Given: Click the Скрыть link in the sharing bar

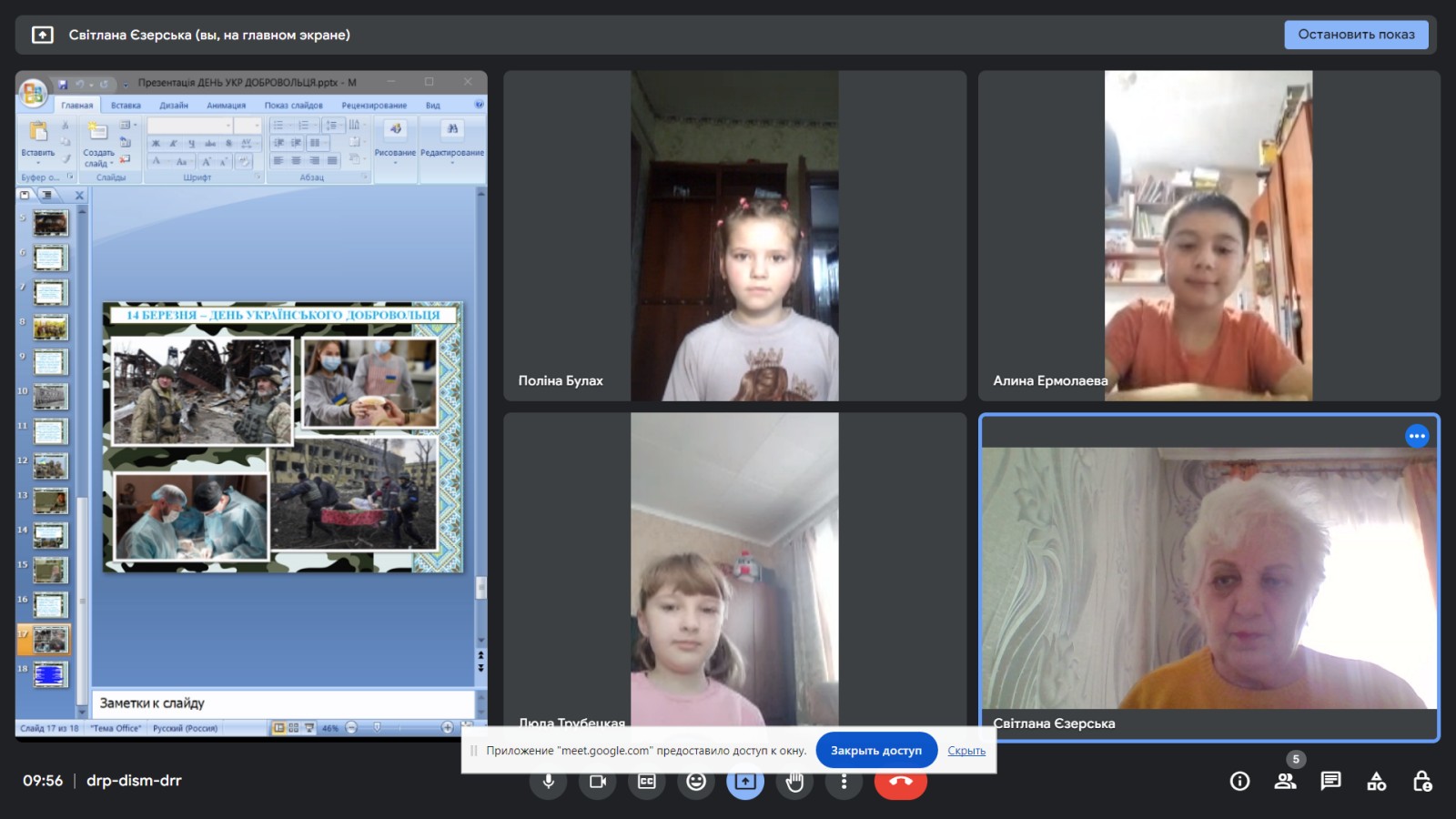Looking at the screenshot, I should [966, 751].
